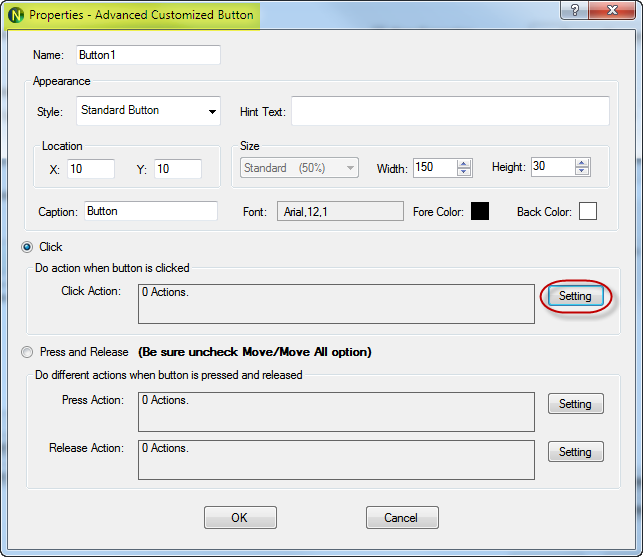
Task: Click the Height value field showing 30
Action: (553, 167)
